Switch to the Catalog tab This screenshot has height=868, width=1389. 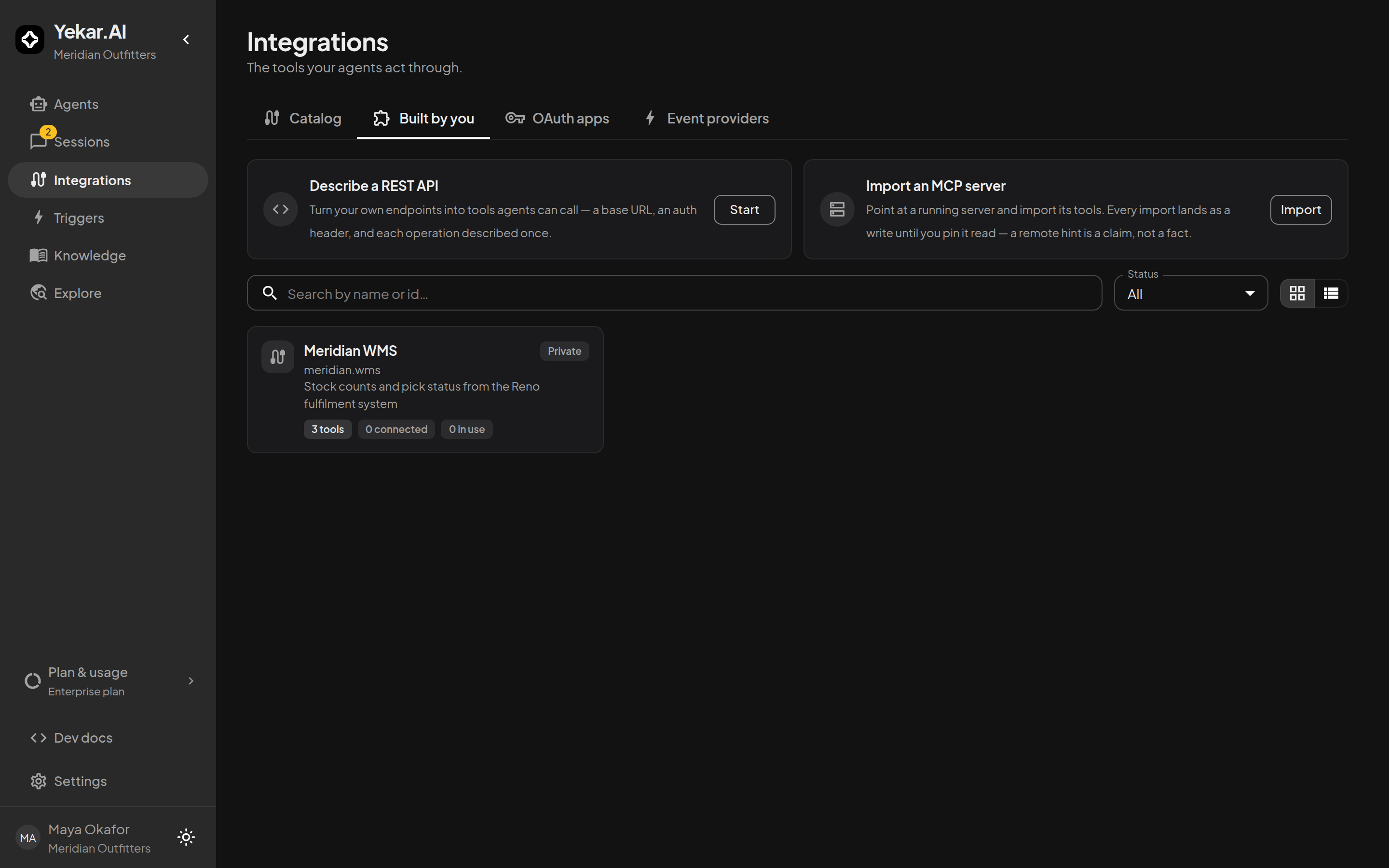[302, 118]
